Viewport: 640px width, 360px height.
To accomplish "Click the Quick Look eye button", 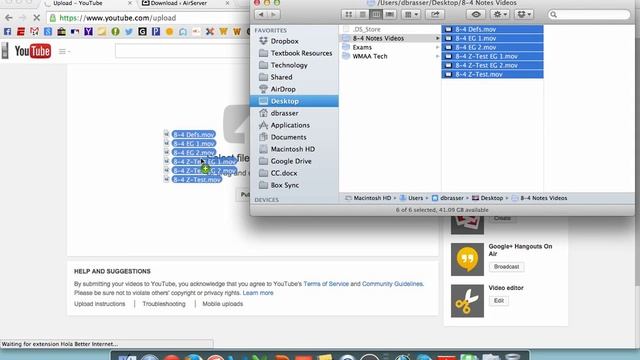I will pyautogui.click(x=476, y=14).
